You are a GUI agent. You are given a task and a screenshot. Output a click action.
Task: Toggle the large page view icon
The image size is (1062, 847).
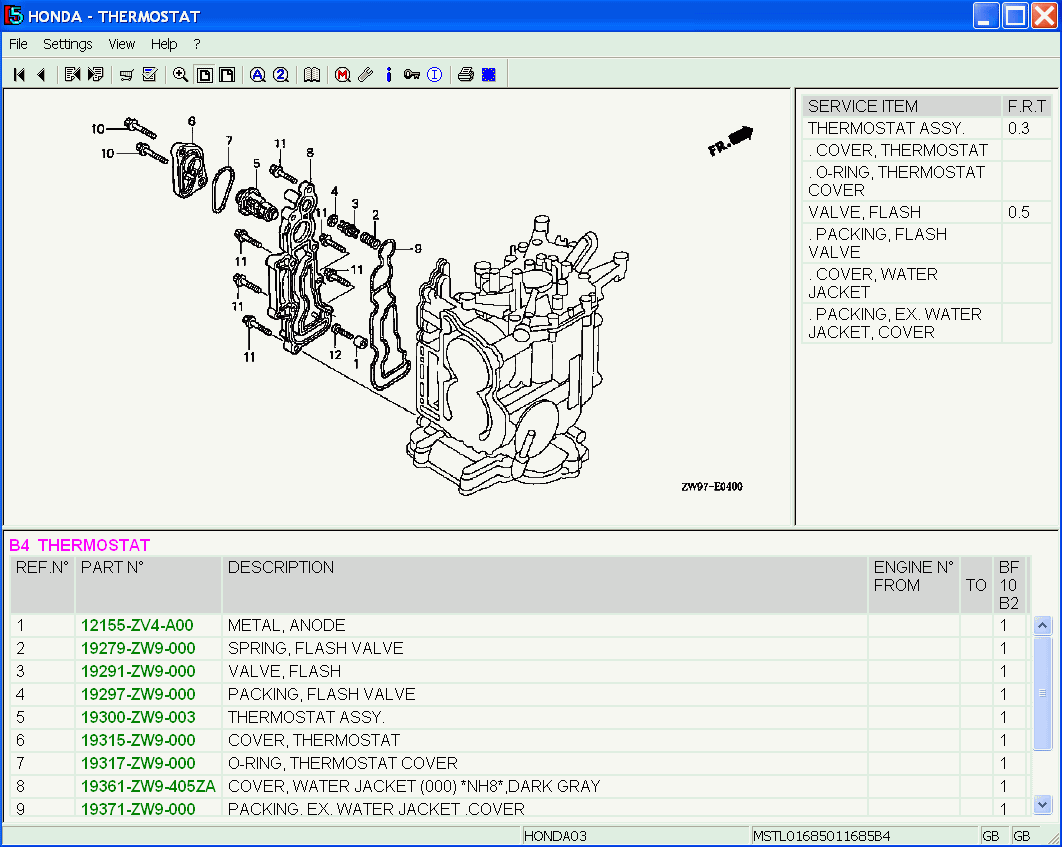point(227,74)
